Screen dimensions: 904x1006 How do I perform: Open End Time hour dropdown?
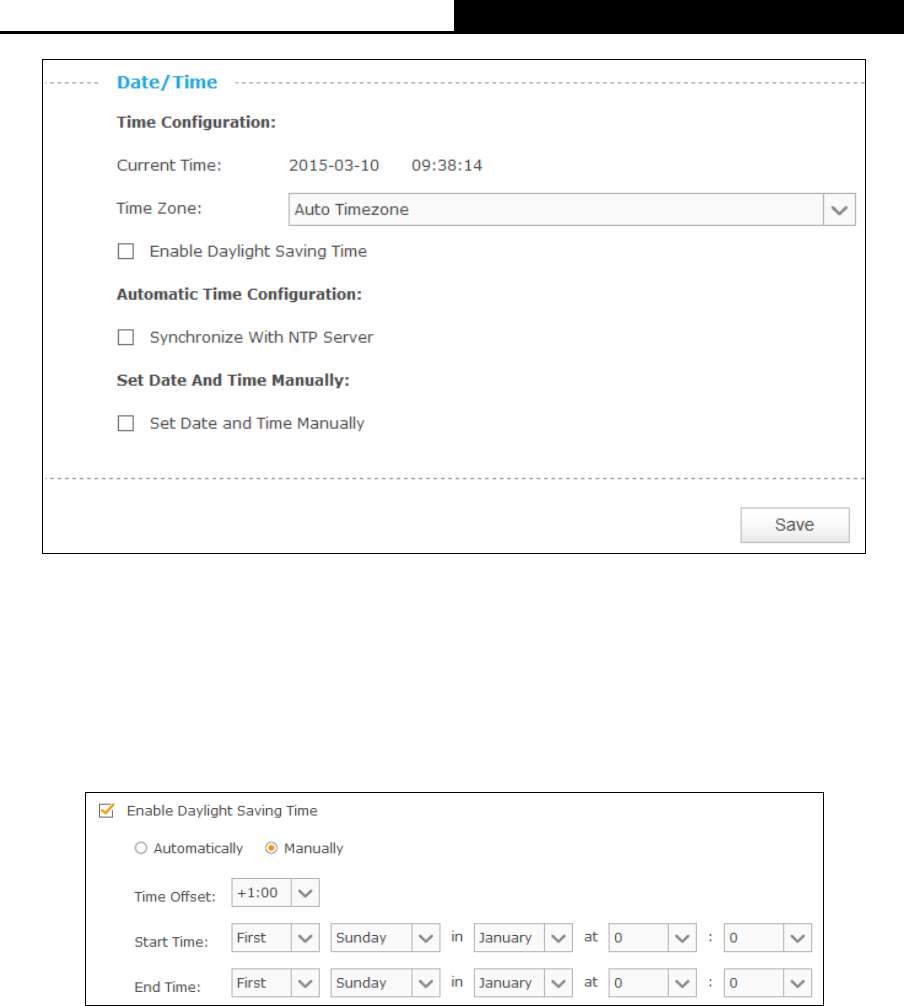652,983
